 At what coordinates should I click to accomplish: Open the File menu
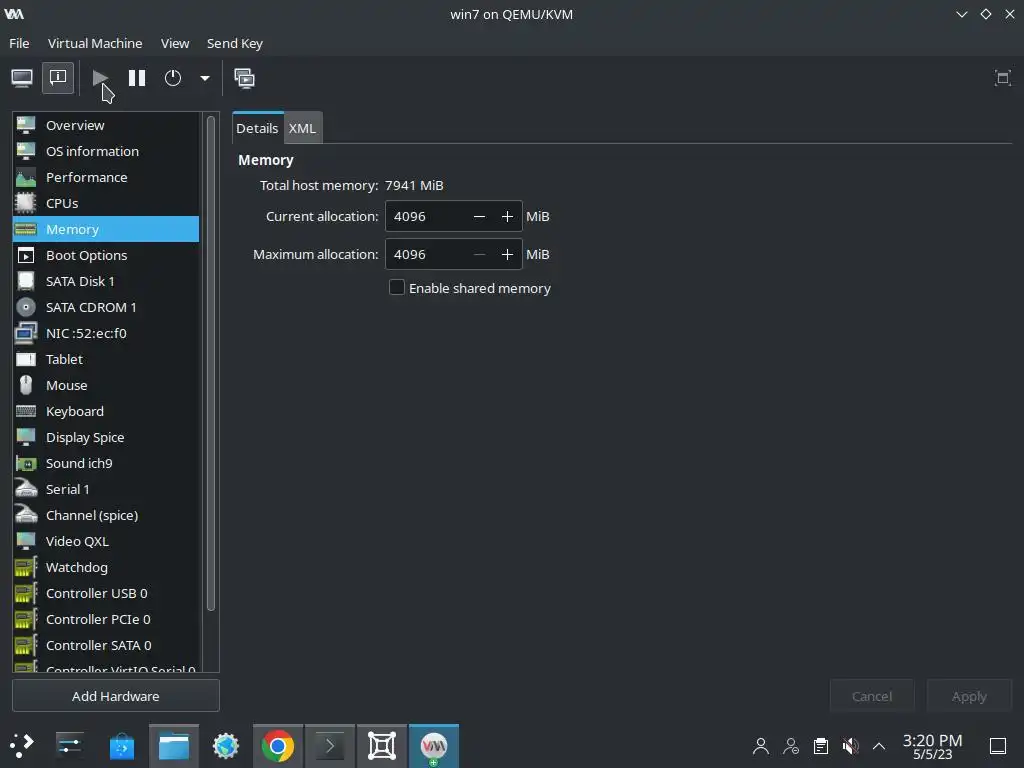pos(19,43)
